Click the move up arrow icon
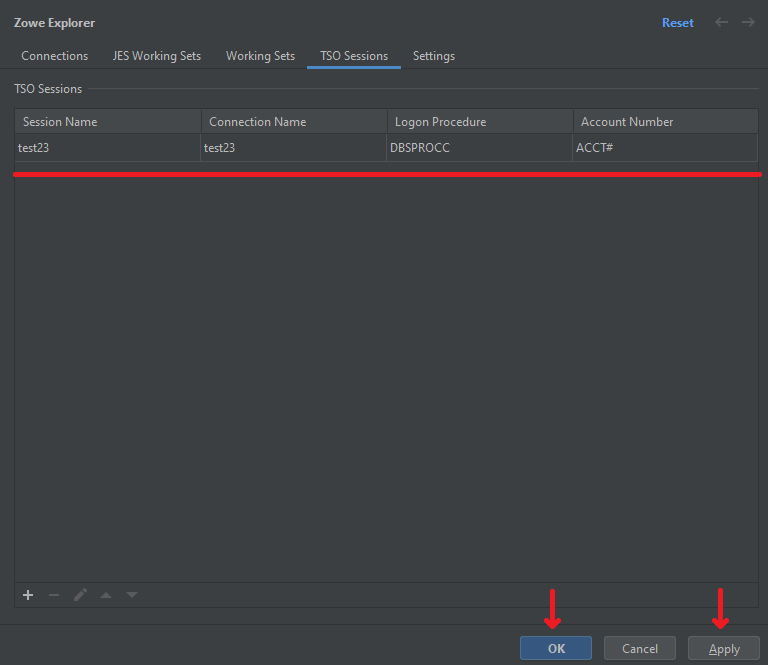 point(106,595)
